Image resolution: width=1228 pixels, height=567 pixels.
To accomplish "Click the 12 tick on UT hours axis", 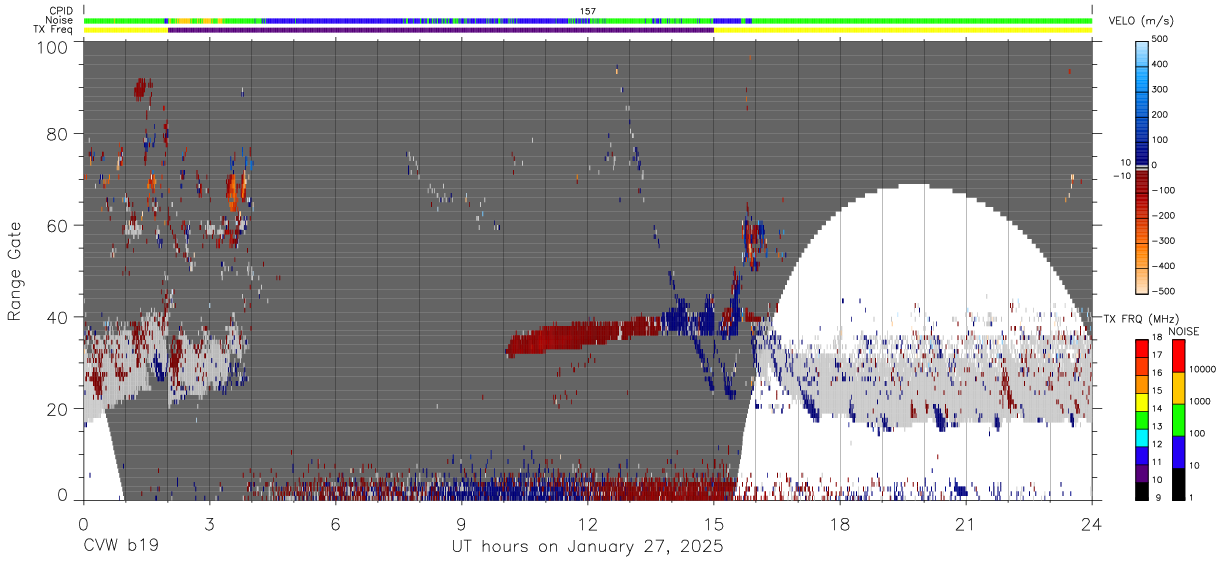I will (588, 524).
